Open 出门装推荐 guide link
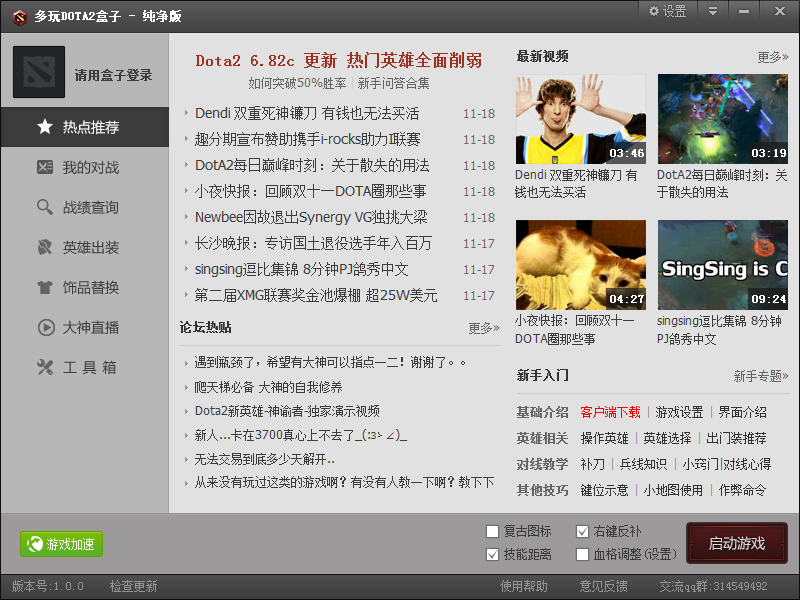The width and height of the screenshot is (800, 600). click(736, 438)
